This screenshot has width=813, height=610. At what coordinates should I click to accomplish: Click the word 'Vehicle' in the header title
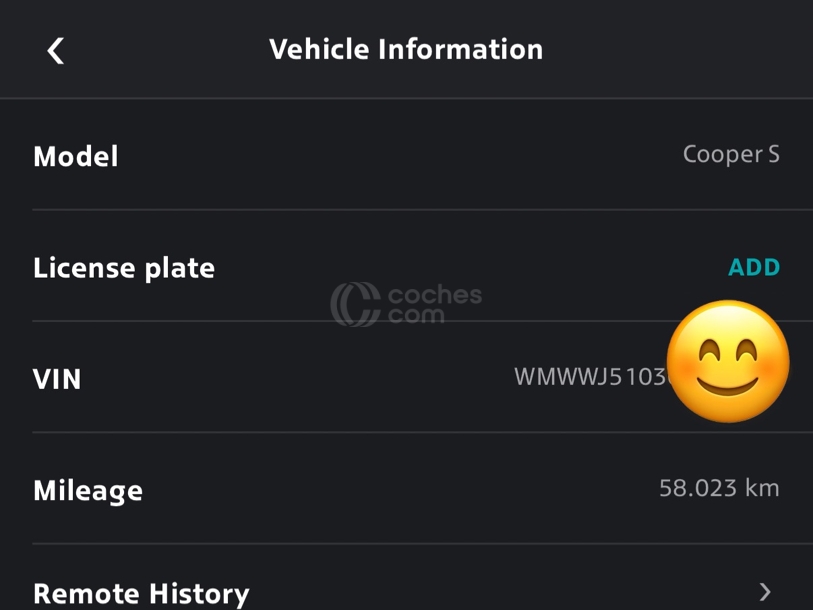(321, 49)
